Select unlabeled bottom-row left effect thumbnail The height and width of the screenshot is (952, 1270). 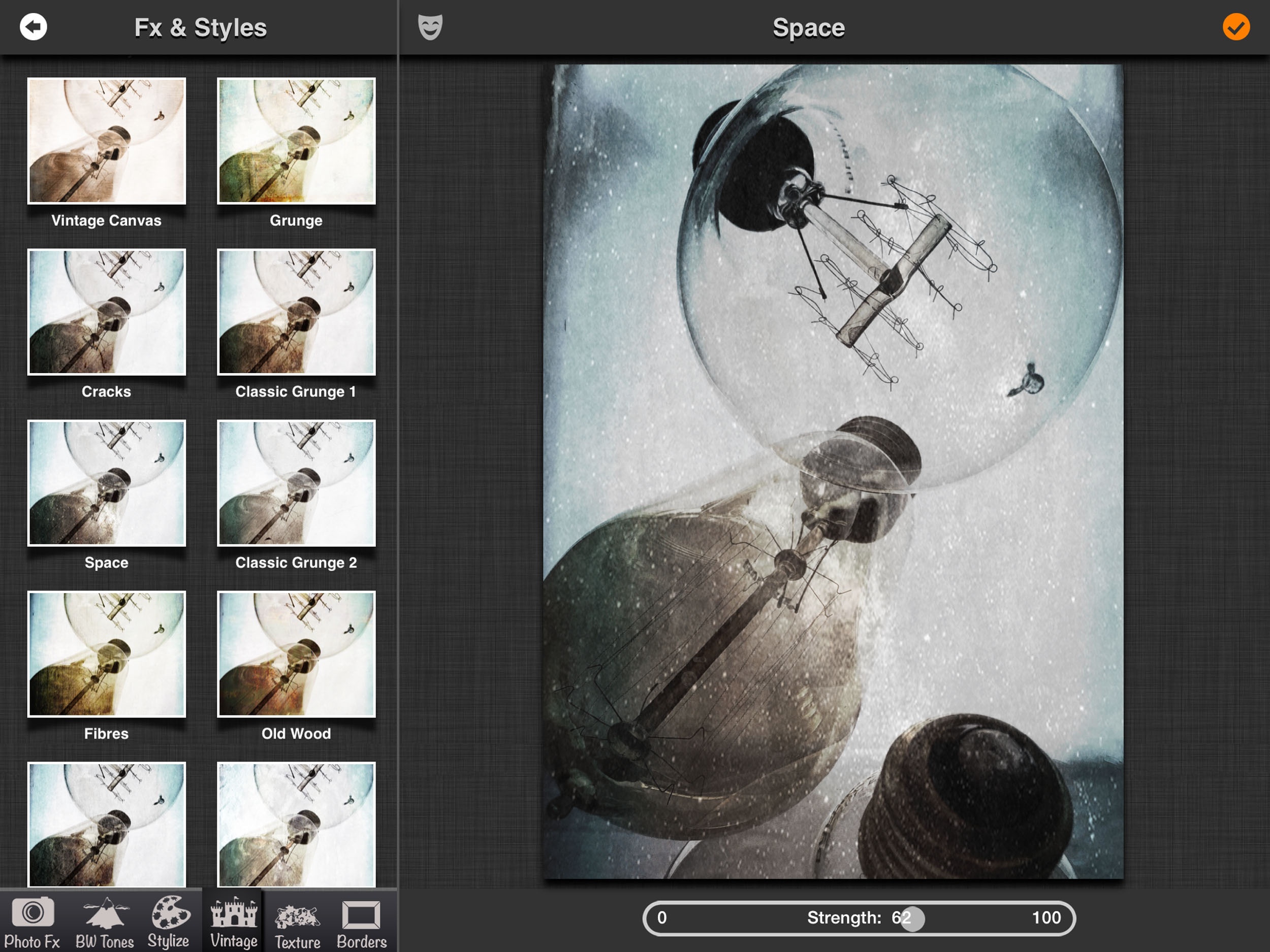point(107,825)
